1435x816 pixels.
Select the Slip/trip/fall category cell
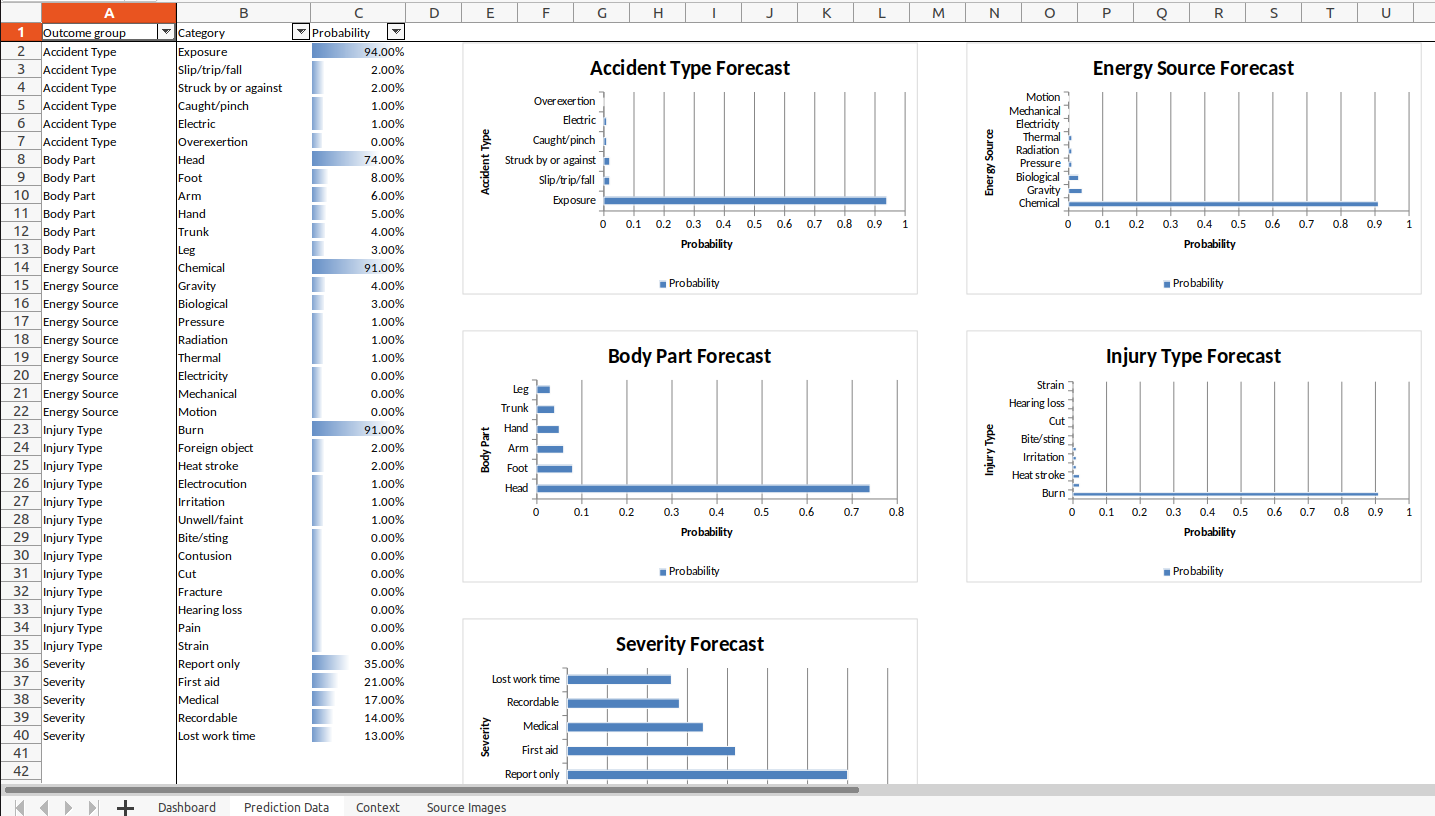pyautogui.click(x=243, y=69)
